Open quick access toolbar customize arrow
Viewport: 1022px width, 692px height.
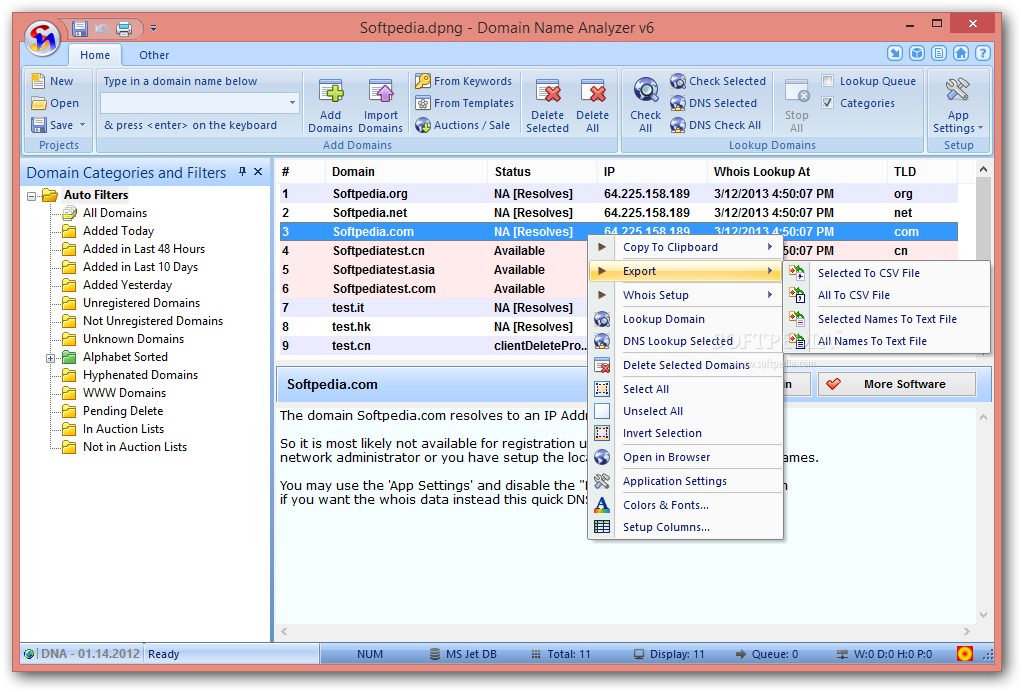(x=153, y=28)
